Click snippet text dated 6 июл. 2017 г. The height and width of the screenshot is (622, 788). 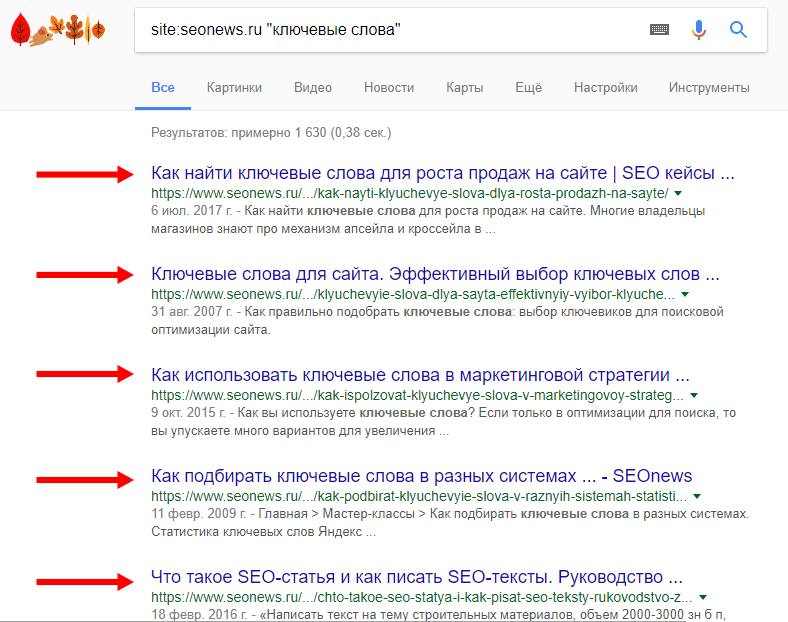tap(428, 220)
